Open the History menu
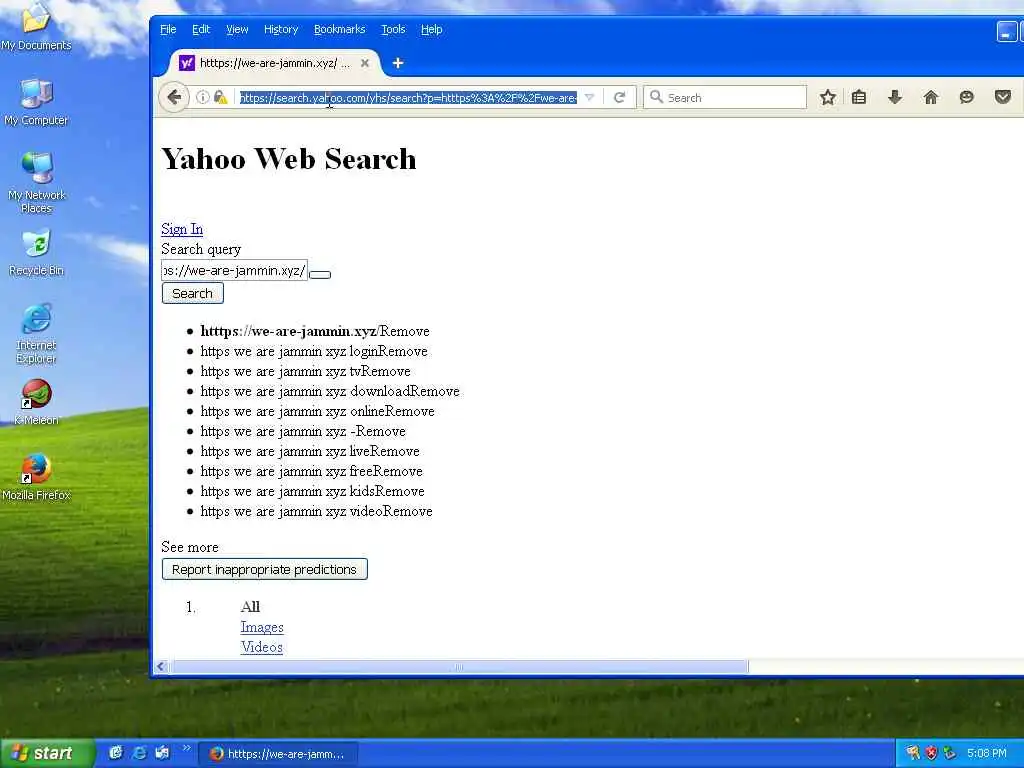This screenshot has width=1024, height=768. point(281,29)
